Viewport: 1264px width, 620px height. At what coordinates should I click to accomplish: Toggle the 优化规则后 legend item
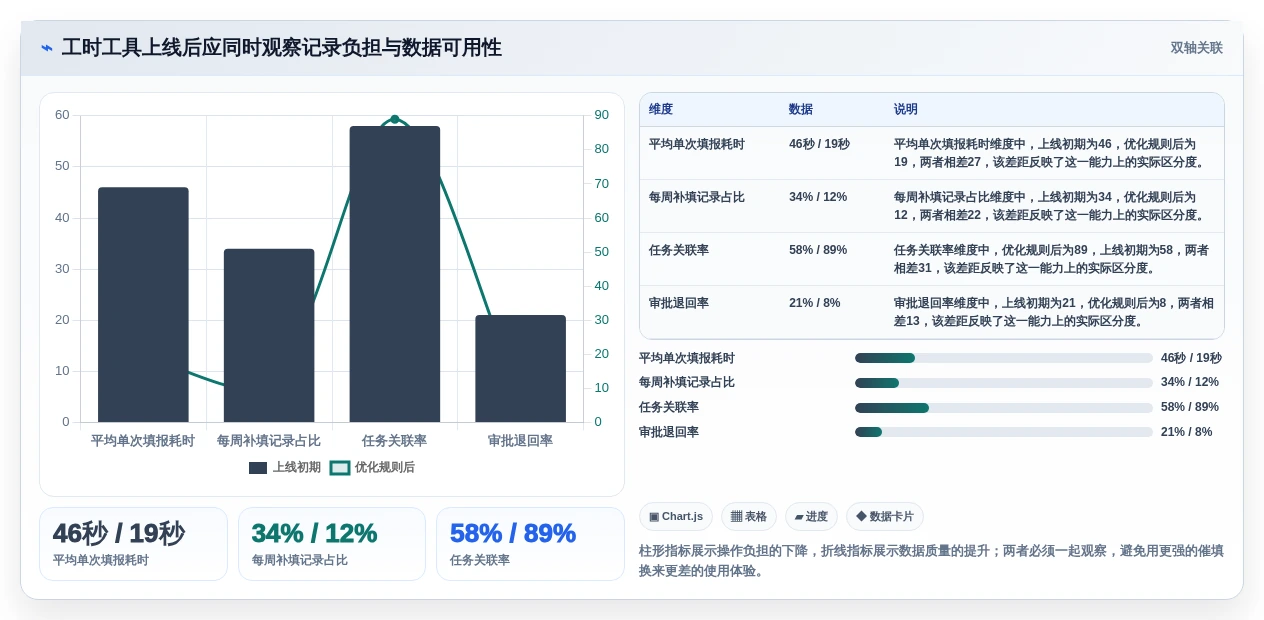[372, 467]
